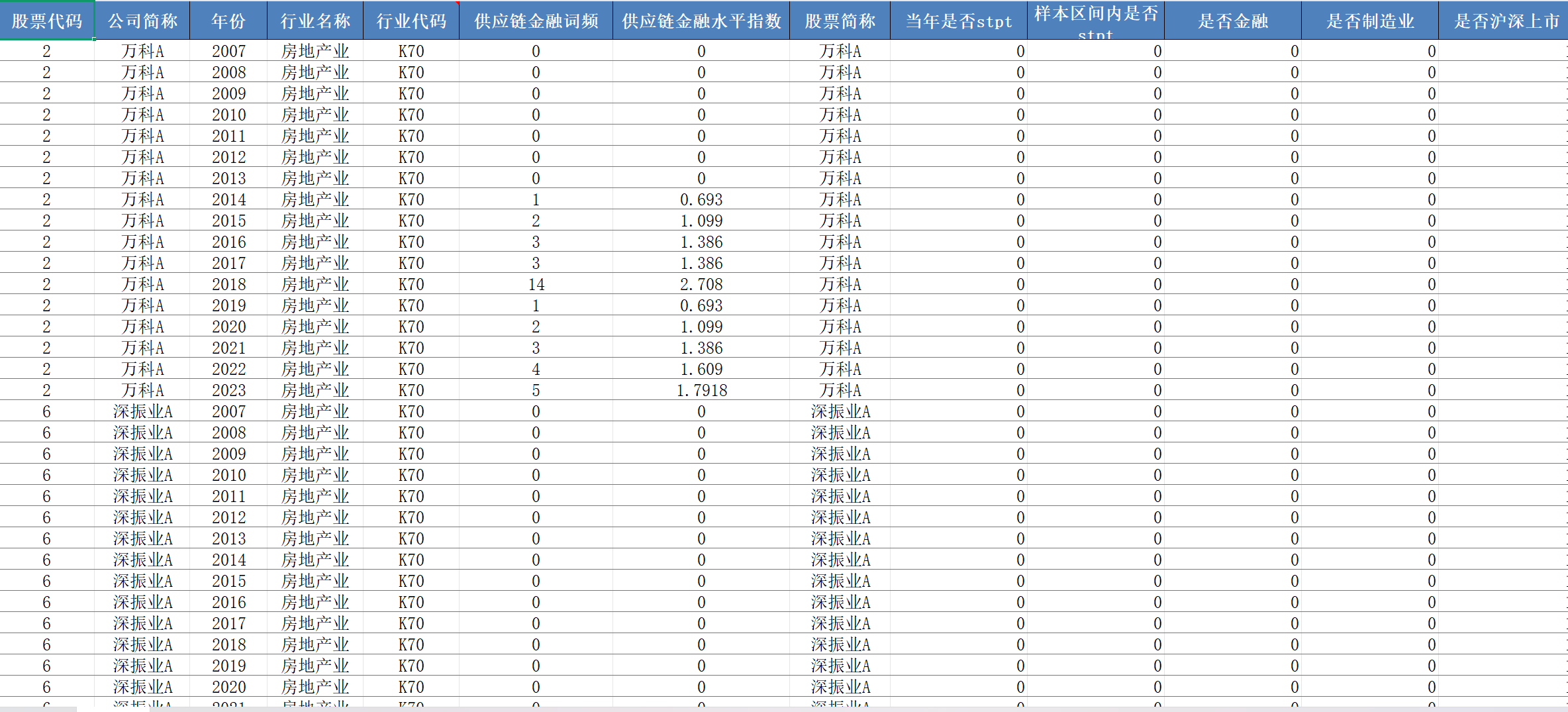The width and height of the screenshot is (1568, 712).
Task: Select the word frequency cell showing 14
Action: click(536, 284)
